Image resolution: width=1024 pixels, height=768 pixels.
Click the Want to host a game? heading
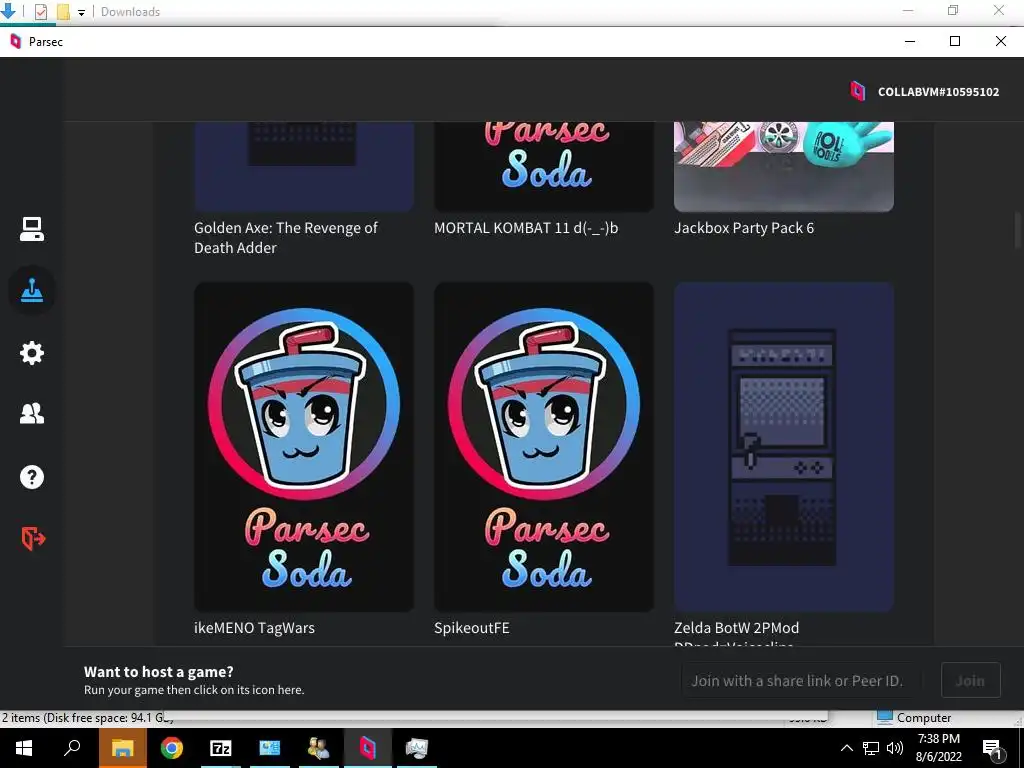(159, 671)
